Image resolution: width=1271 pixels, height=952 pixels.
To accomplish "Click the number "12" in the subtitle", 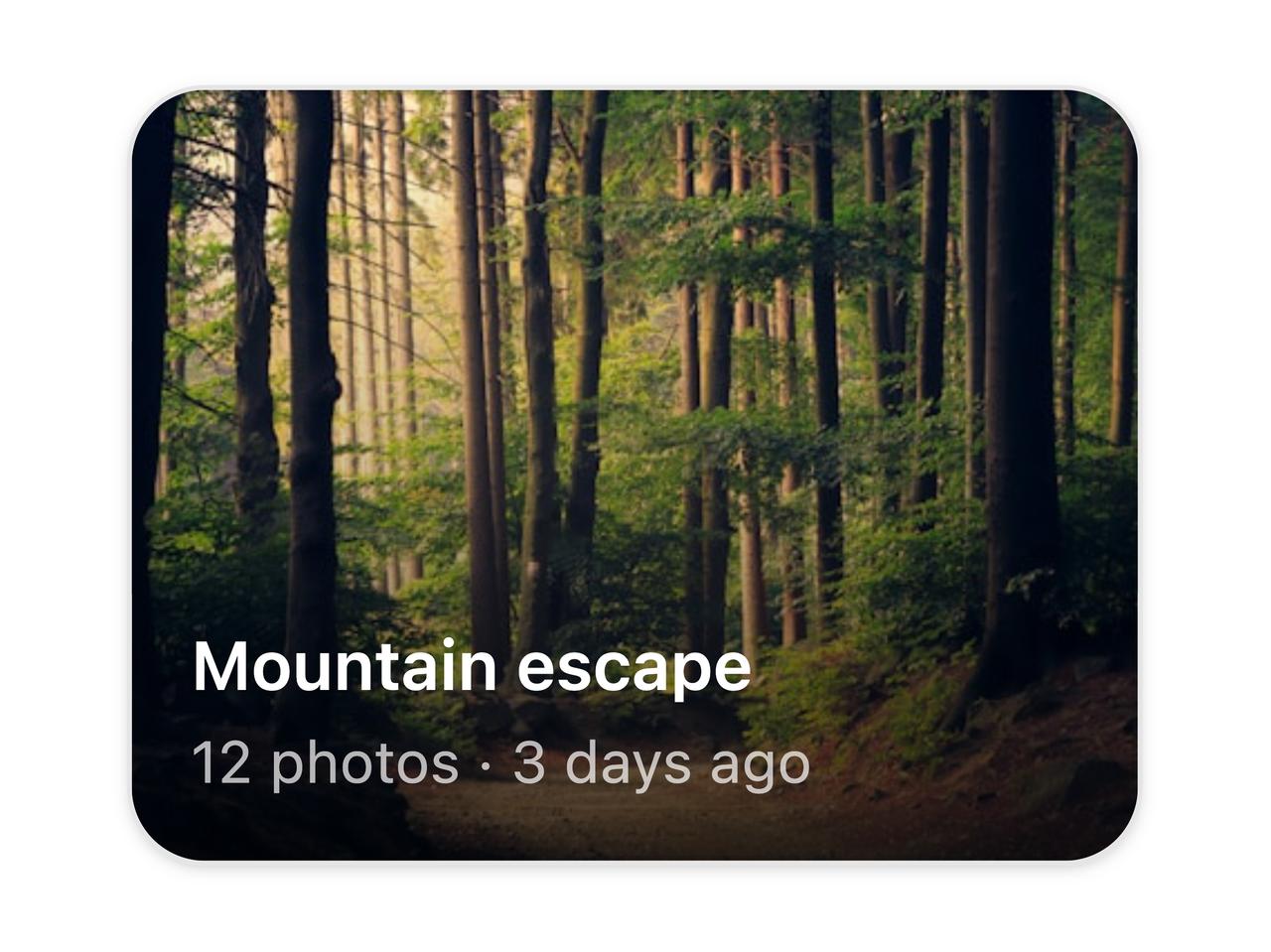I will (x=221, y=763).
